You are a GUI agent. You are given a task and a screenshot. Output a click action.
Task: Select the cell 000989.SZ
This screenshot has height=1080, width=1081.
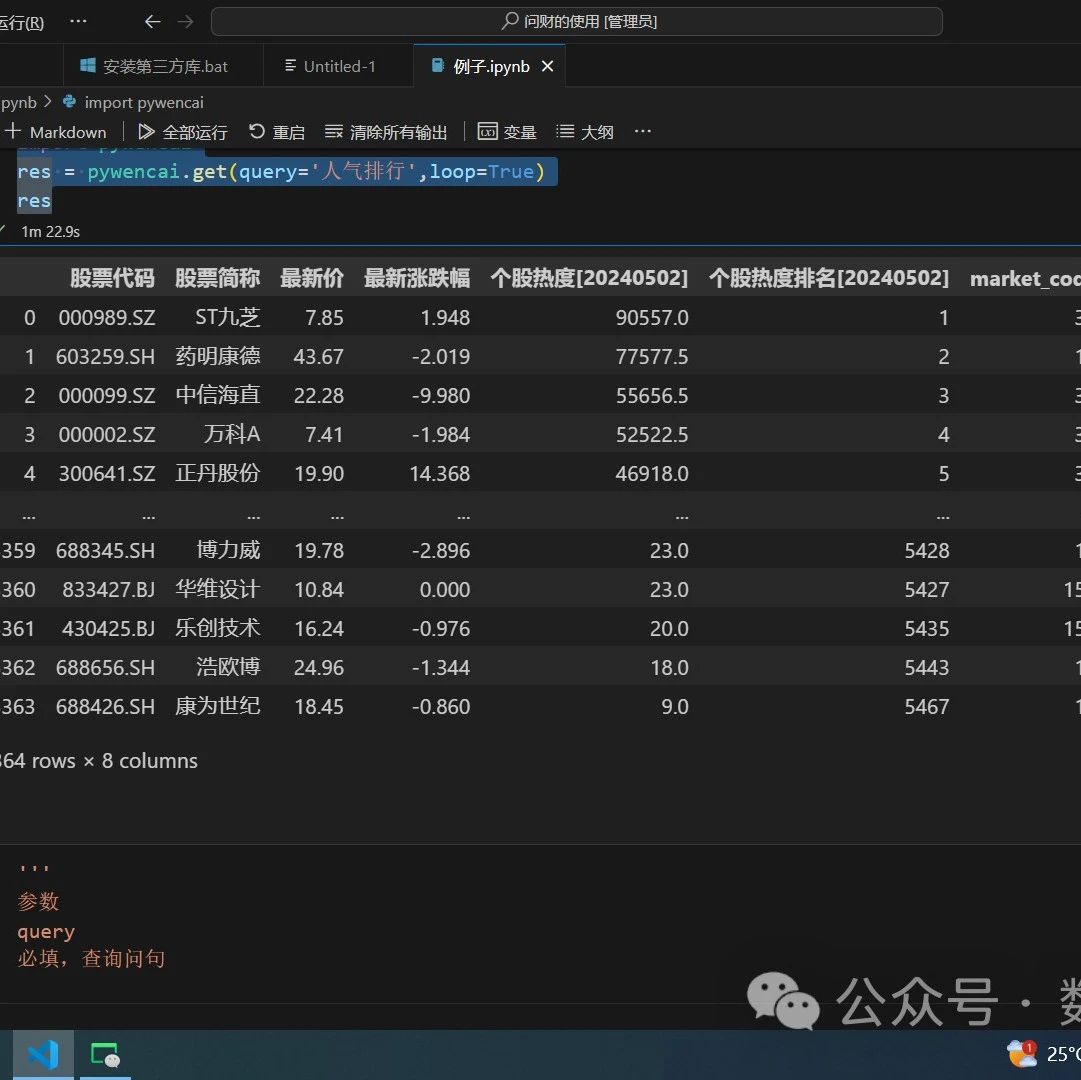pyautogui.click(x=107, y=318)
